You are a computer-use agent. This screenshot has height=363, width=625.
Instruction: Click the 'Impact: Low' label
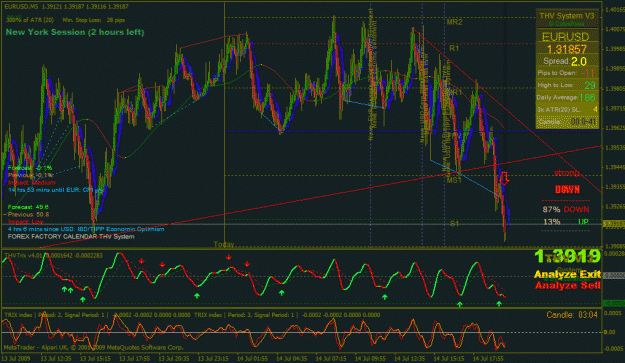(x=25, y=222)
